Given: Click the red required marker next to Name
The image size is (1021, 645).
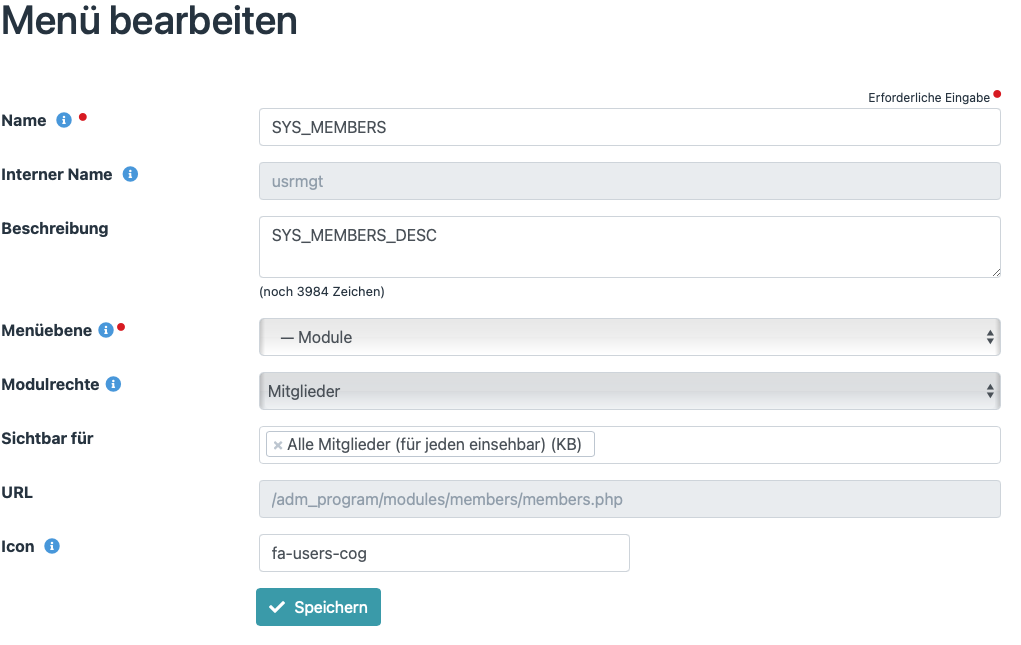Looking at the screenshot, I should 82,115.
